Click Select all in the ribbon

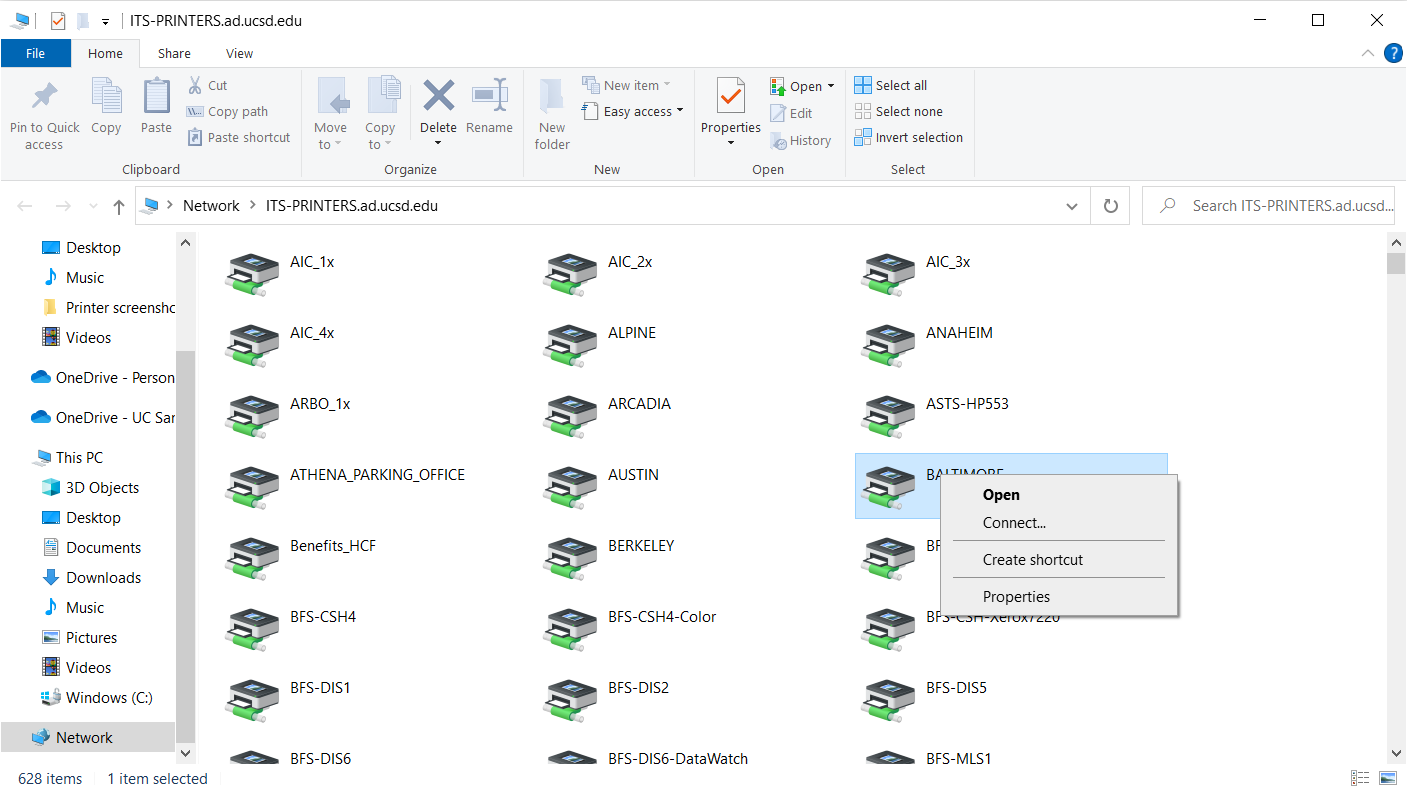click(891, 85)
